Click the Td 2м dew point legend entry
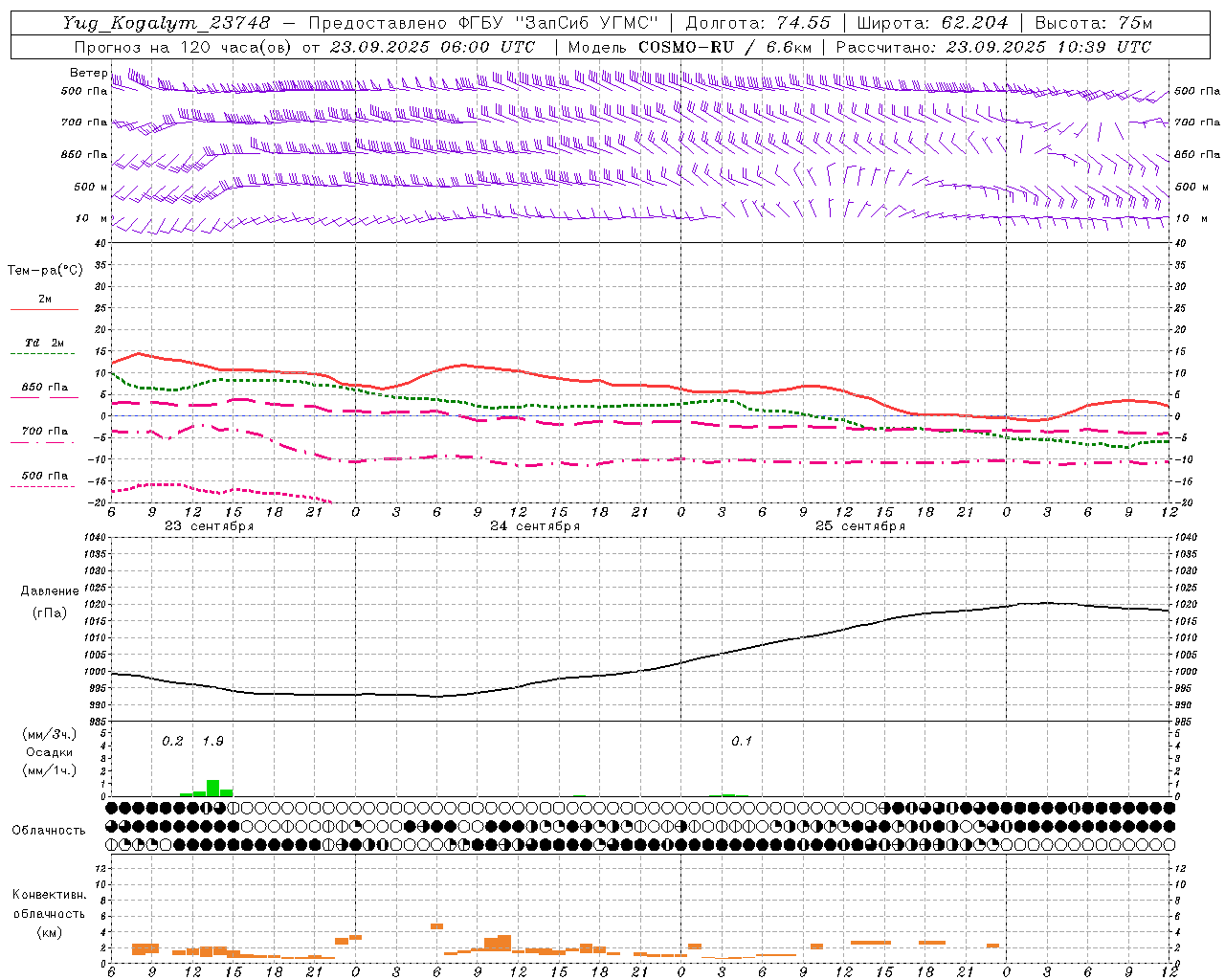1225x980 pixels. 45,343
